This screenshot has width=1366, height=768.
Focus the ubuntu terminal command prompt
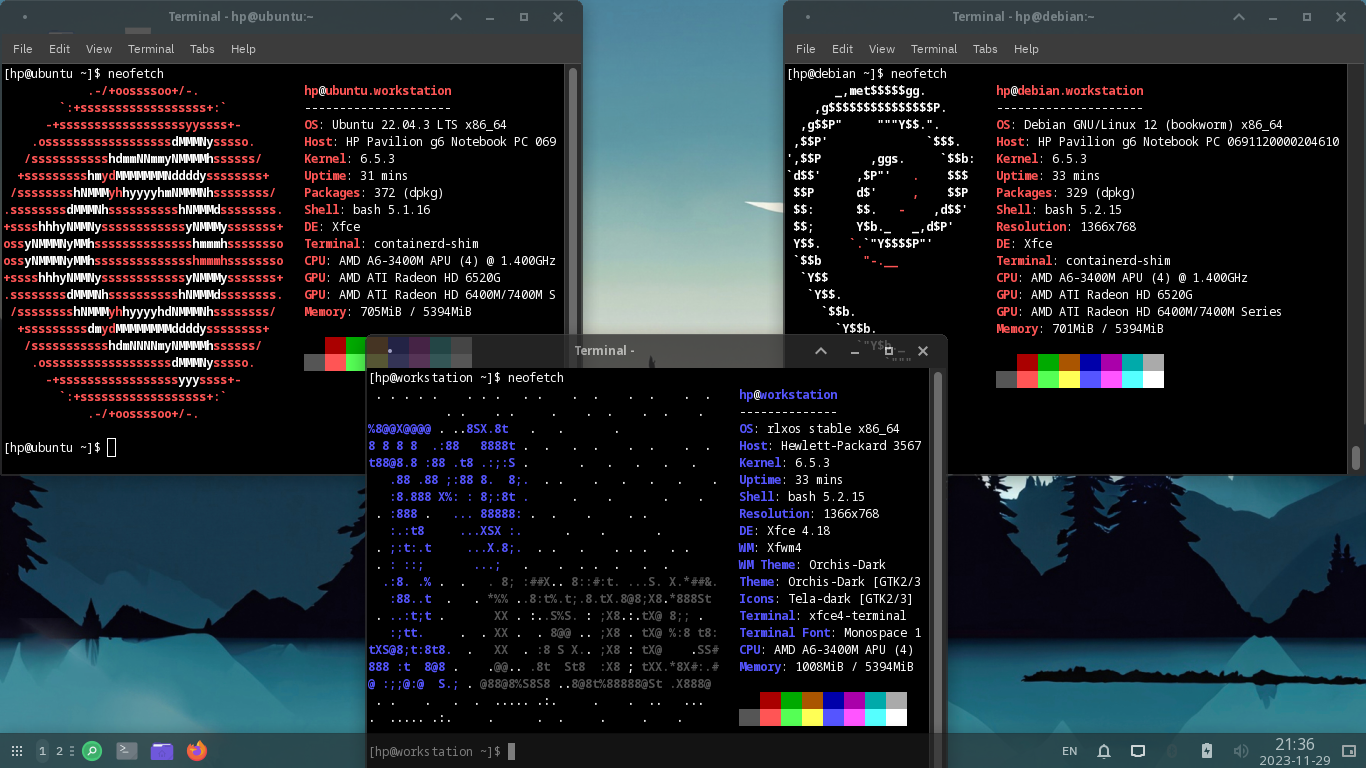click(60, 447)
